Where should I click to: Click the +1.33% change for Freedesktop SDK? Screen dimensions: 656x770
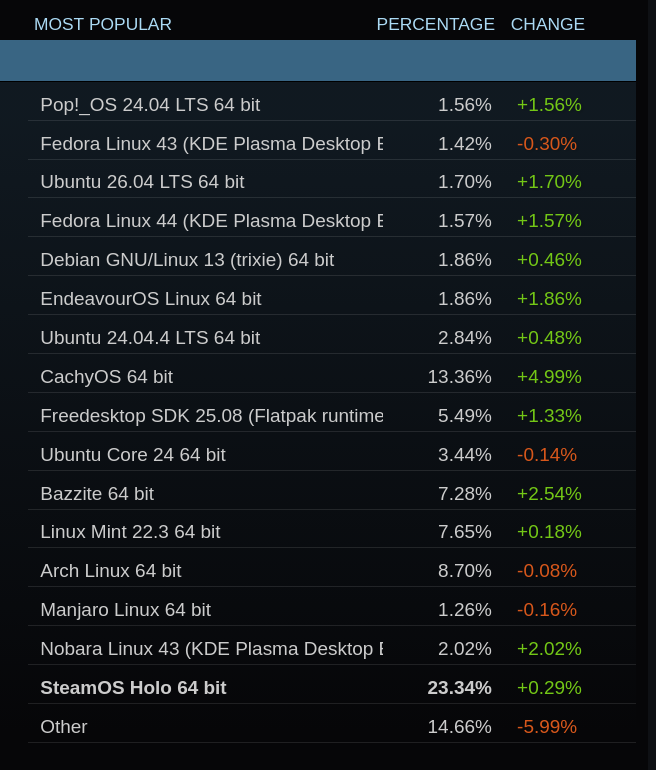point(549,416)
